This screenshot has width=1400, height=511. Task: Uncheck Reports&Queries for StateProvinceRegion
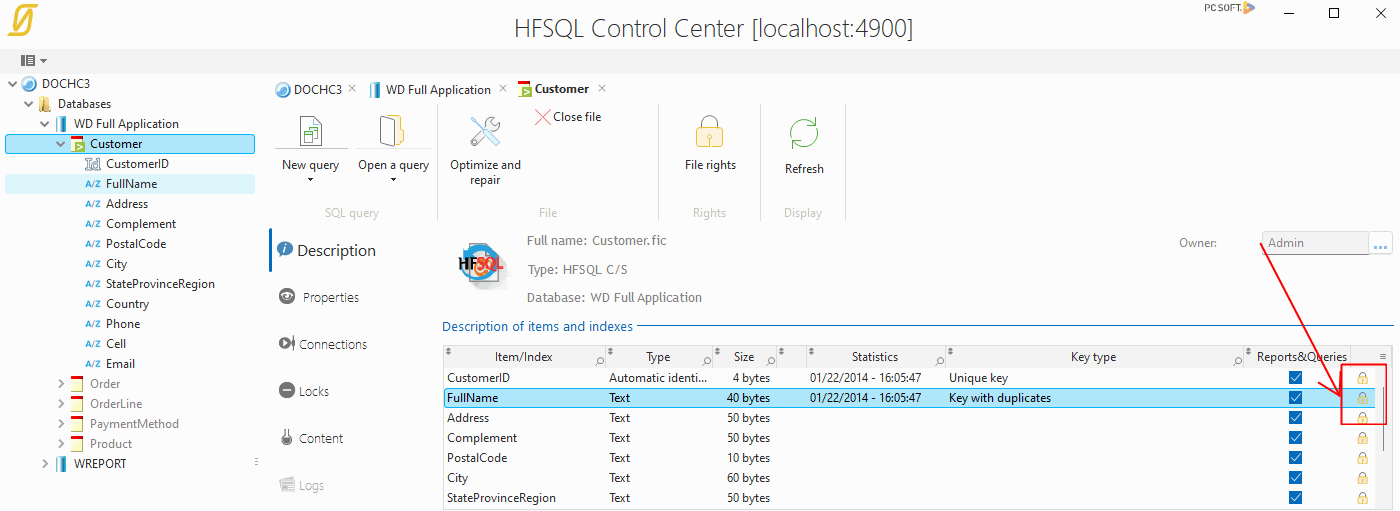[x=1296, y=498]
